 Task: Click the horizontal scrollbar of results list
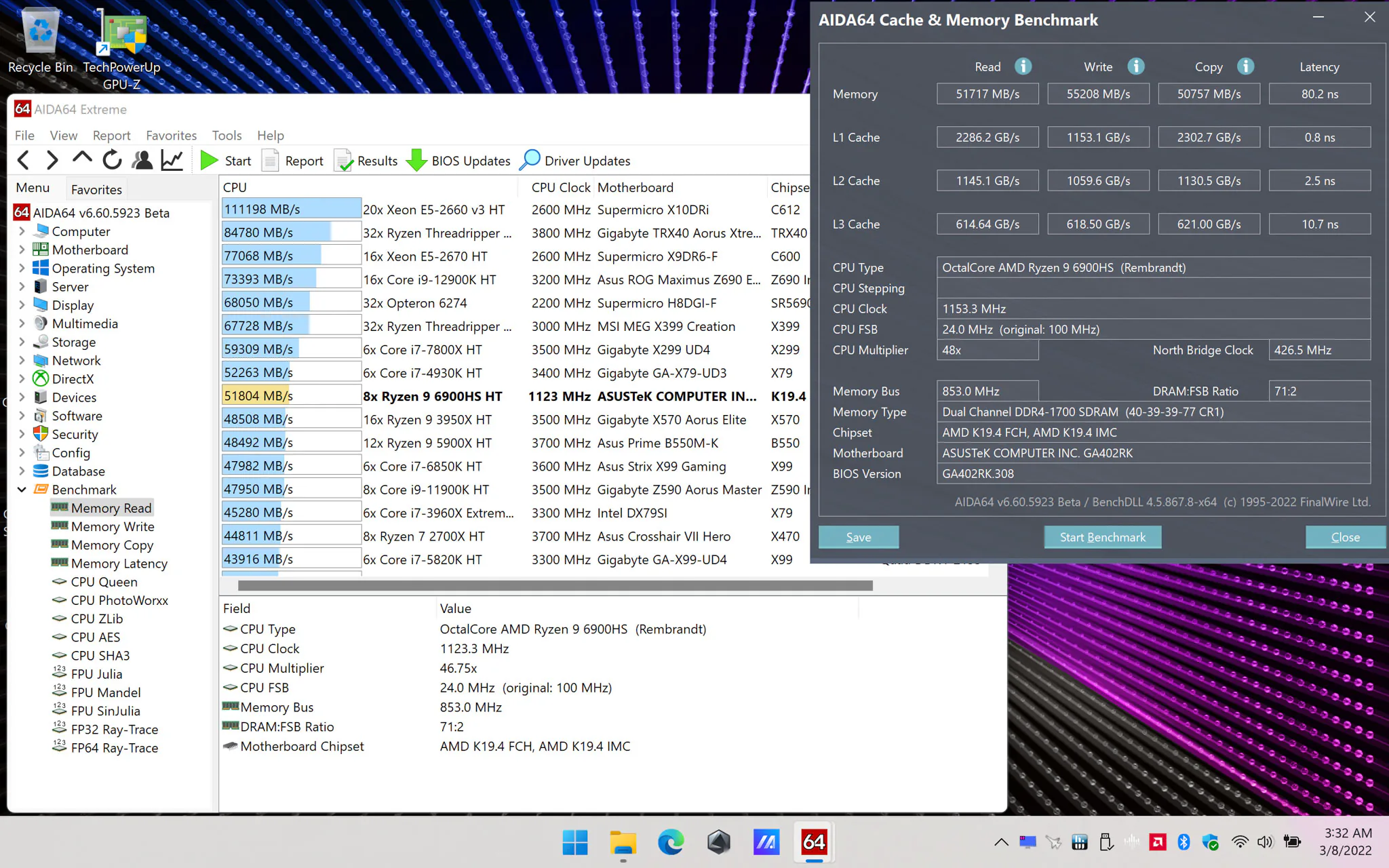point(555,585)
